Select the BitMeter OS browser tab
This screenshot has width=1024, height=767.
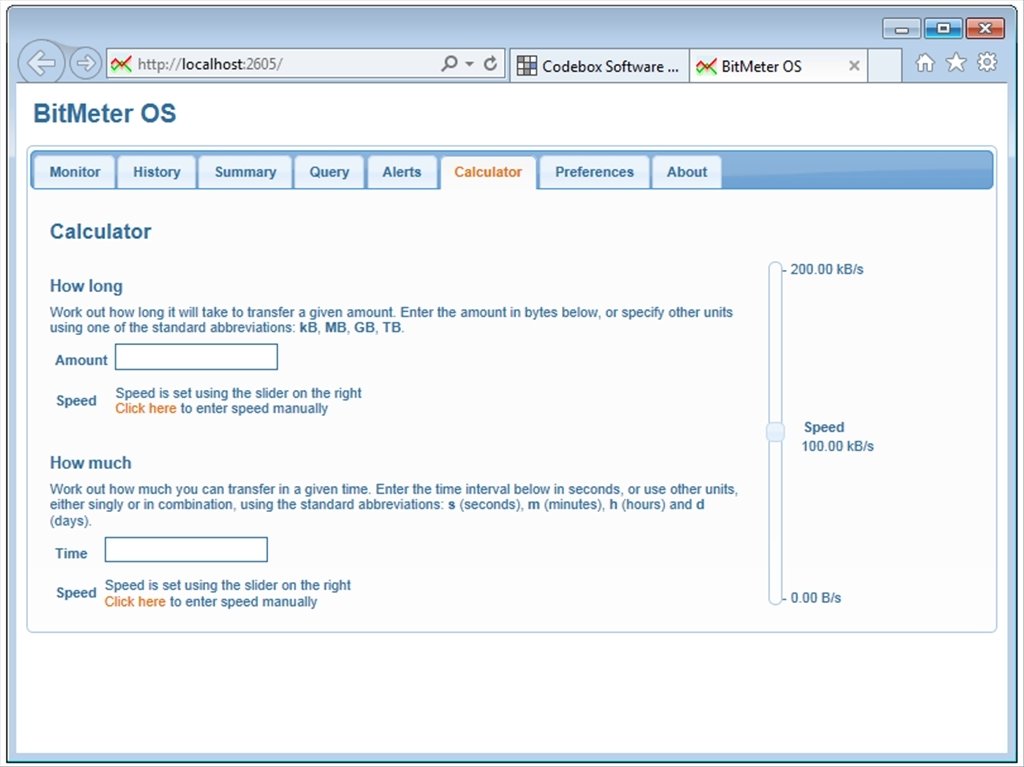[778, 66]
